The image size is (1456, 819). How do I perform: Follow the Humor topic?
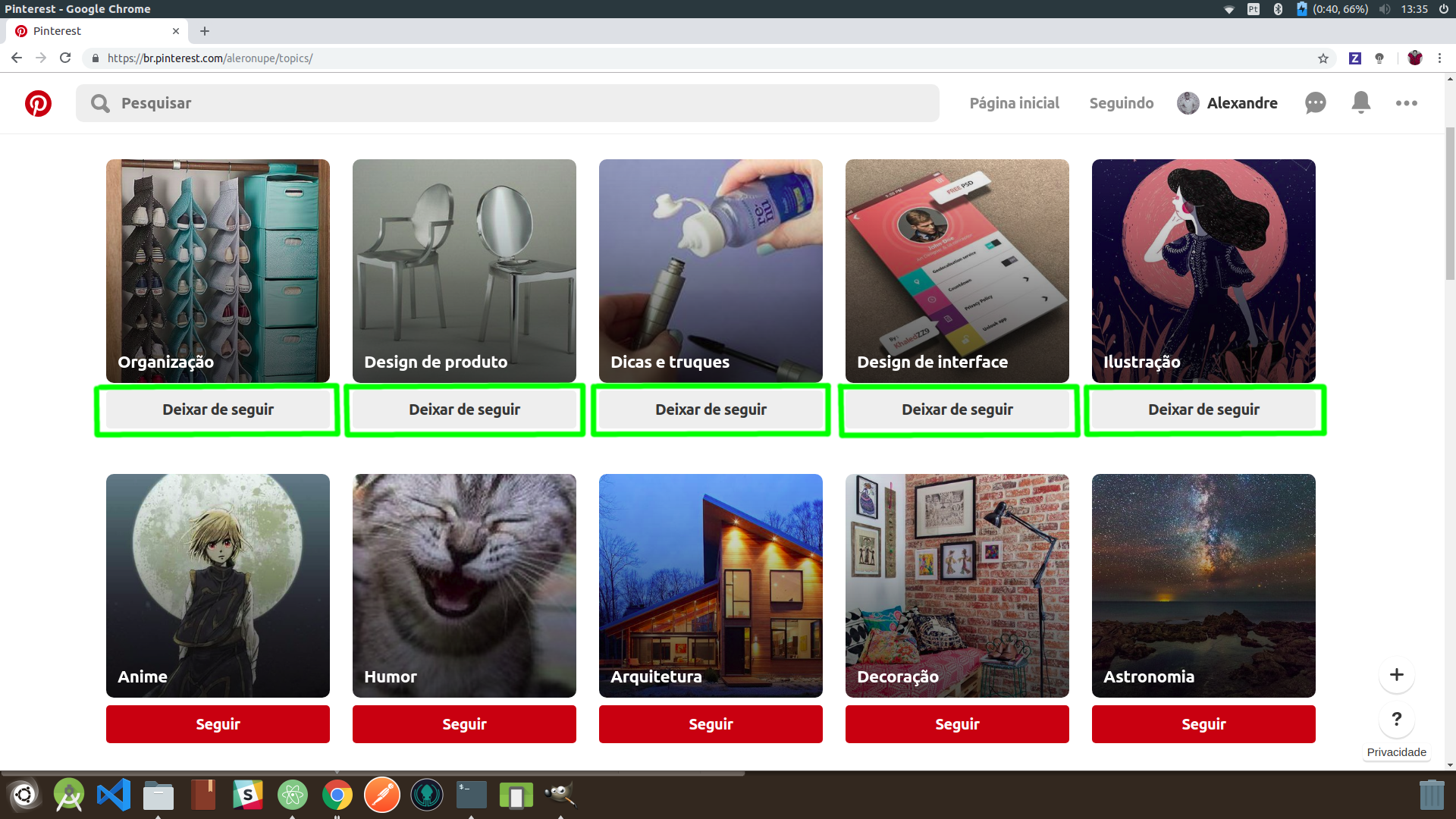(x=464, y=724)
